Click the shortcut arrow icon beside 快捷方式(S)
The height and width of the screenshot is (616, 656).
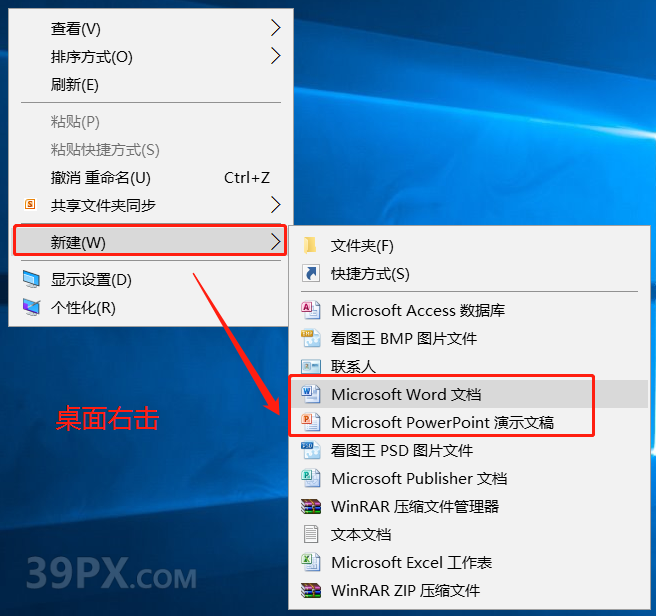point(311,274)
